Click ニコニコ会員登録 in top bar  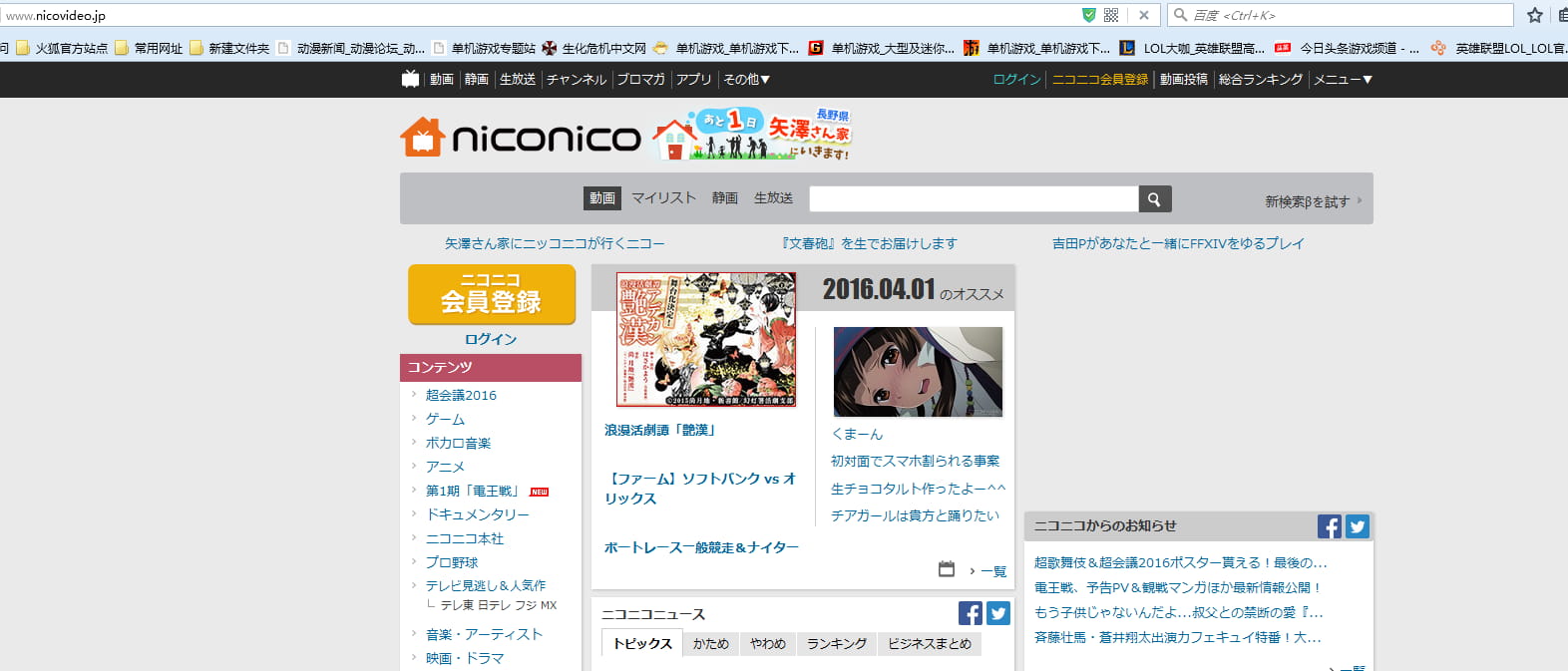click(x=1100, y=79)
